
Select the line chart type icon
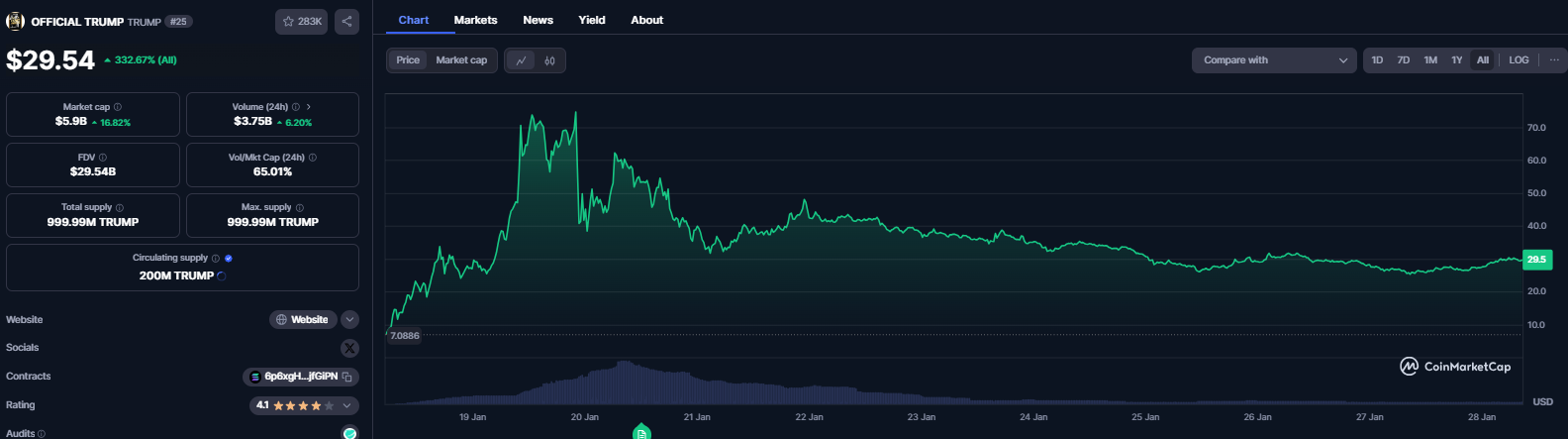pos(521,60)
